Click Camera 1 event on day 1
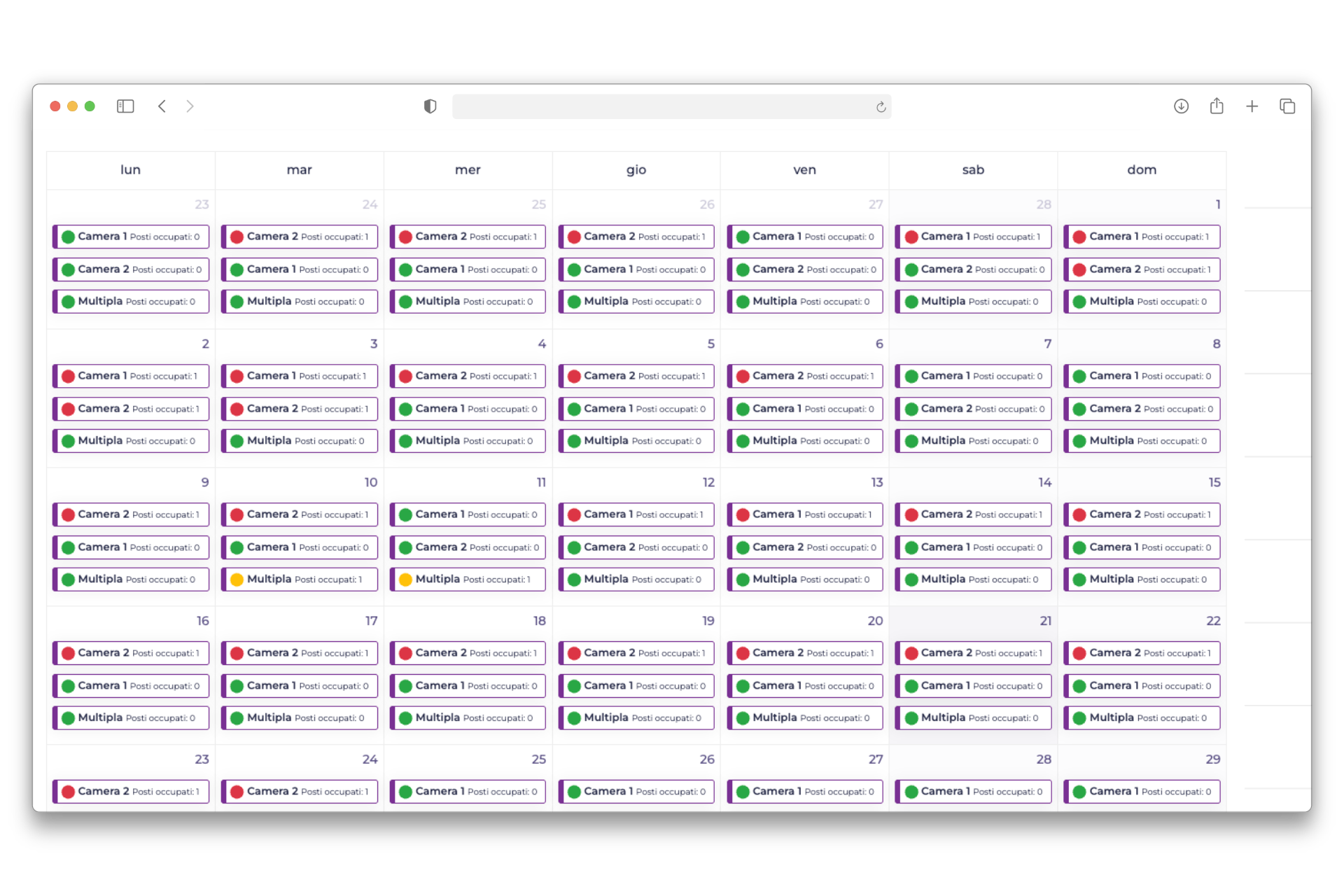 pyautogui.click(x=1141, y=237)
